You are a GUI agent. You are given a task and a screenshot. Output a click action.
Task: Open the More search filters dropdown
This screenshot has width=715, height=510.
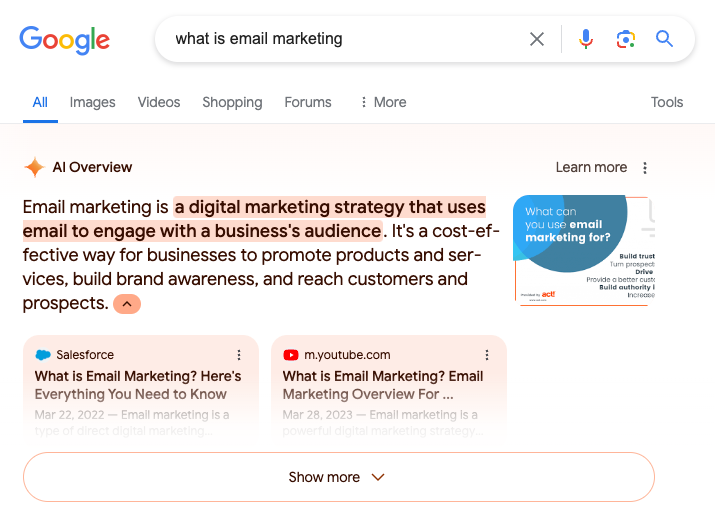point(382,102)
